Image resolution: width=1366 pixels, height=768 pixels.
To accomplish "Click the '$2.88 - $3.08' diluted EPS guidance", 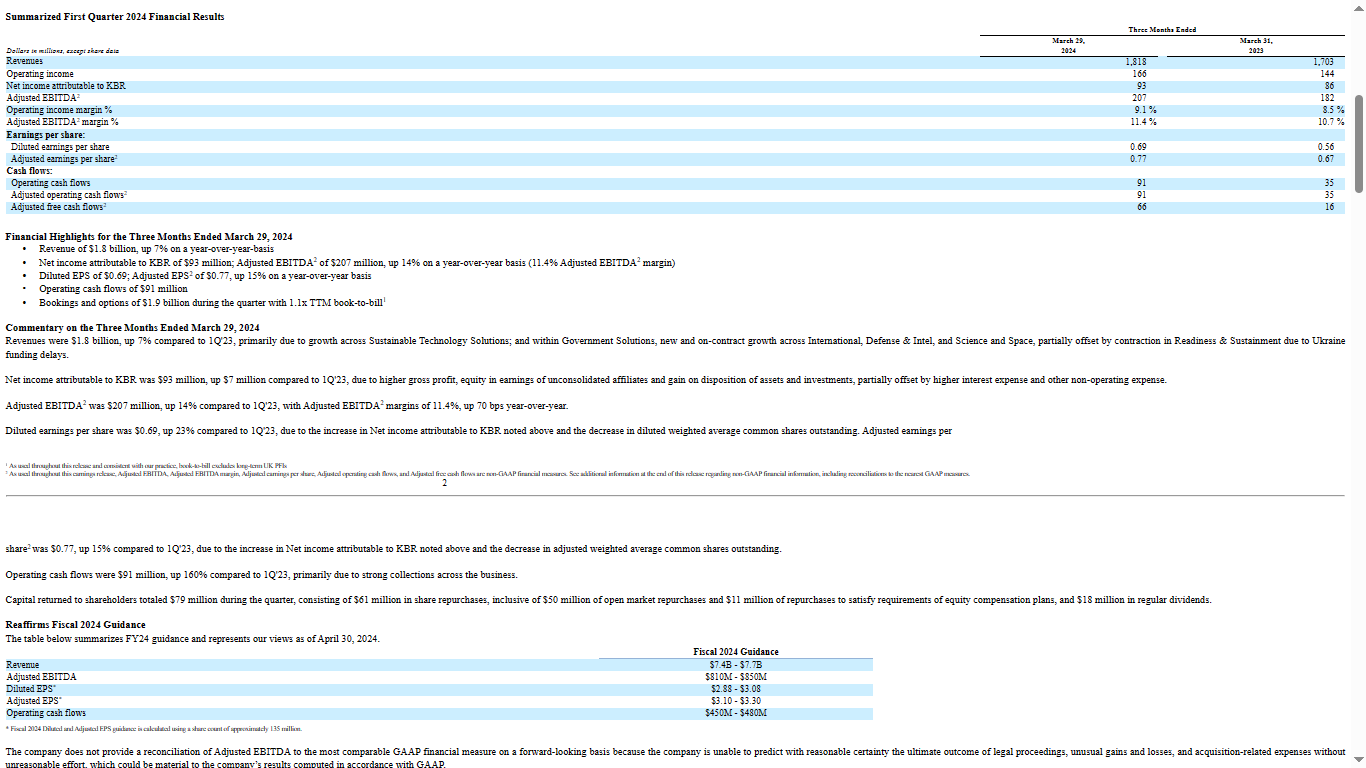I will click(736, 689).
